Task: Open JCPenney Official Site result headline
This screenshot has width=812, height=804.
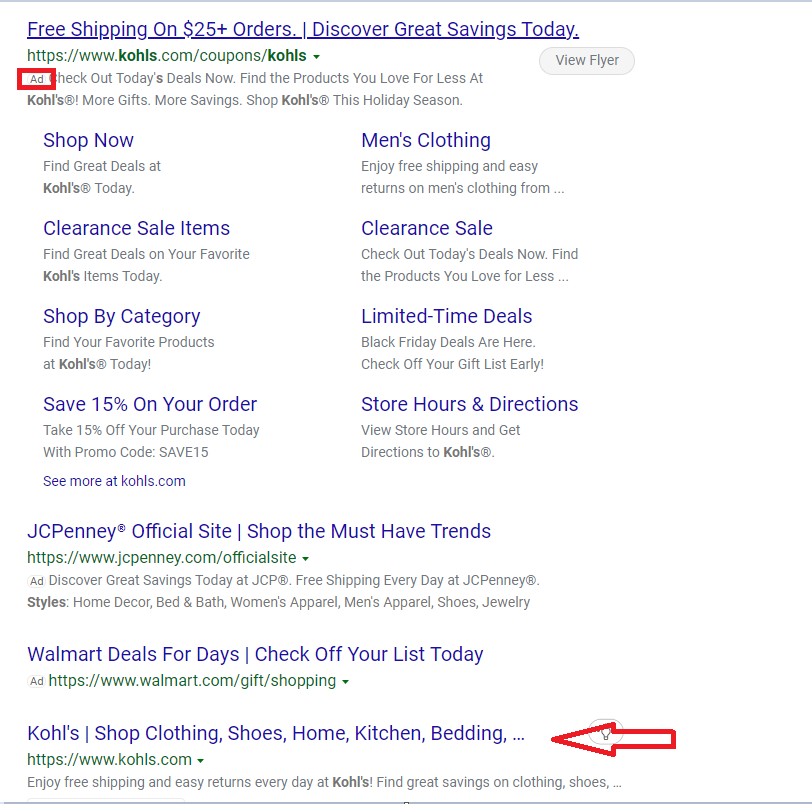Action: coord(259,532)
